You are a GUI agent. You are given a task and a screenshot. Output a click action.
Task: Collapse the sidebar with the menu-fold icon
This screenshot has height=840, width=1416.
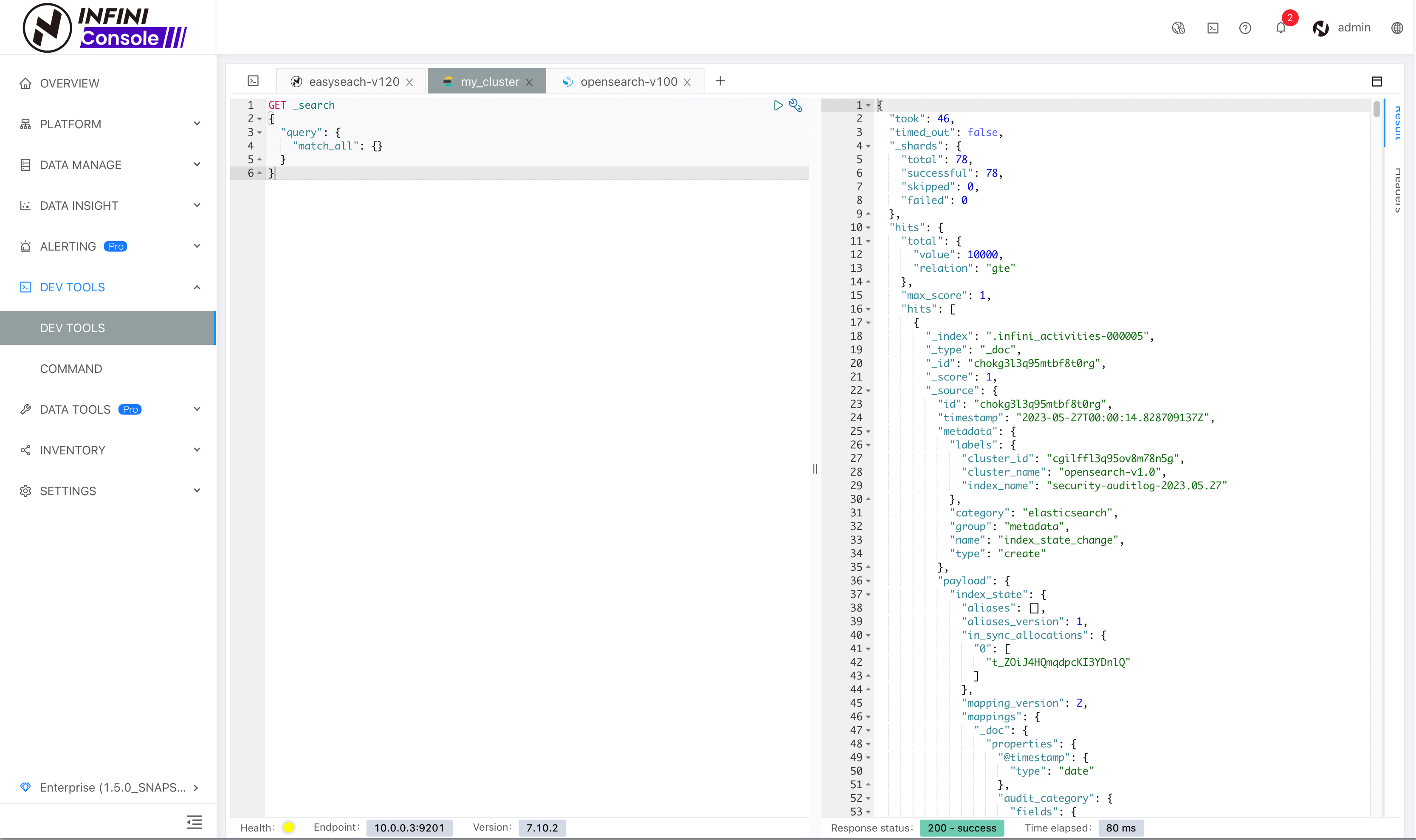(x=194, y=822)
